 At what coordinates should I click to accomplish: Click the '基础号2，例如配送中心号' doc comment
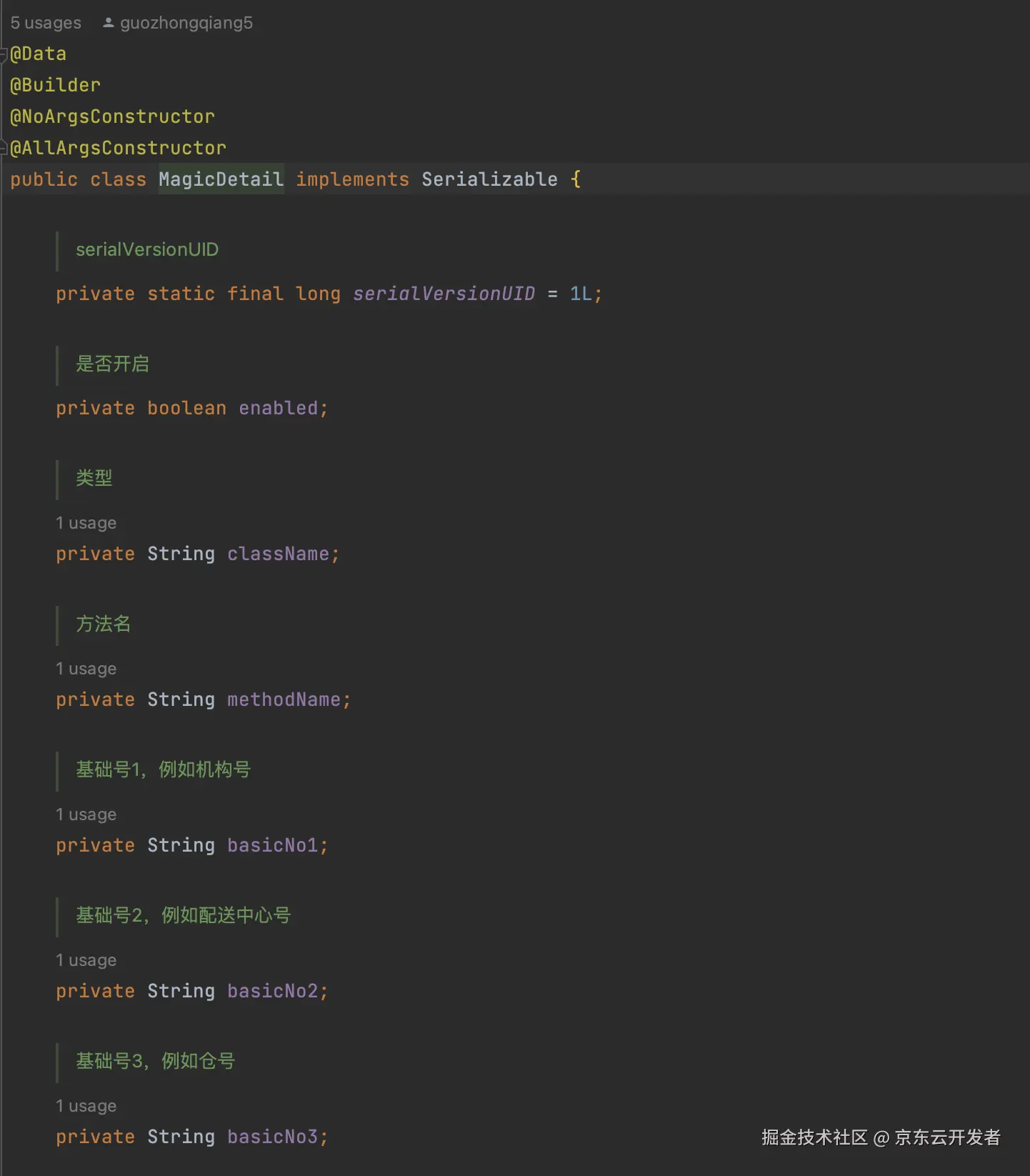[x=184, y=915]
